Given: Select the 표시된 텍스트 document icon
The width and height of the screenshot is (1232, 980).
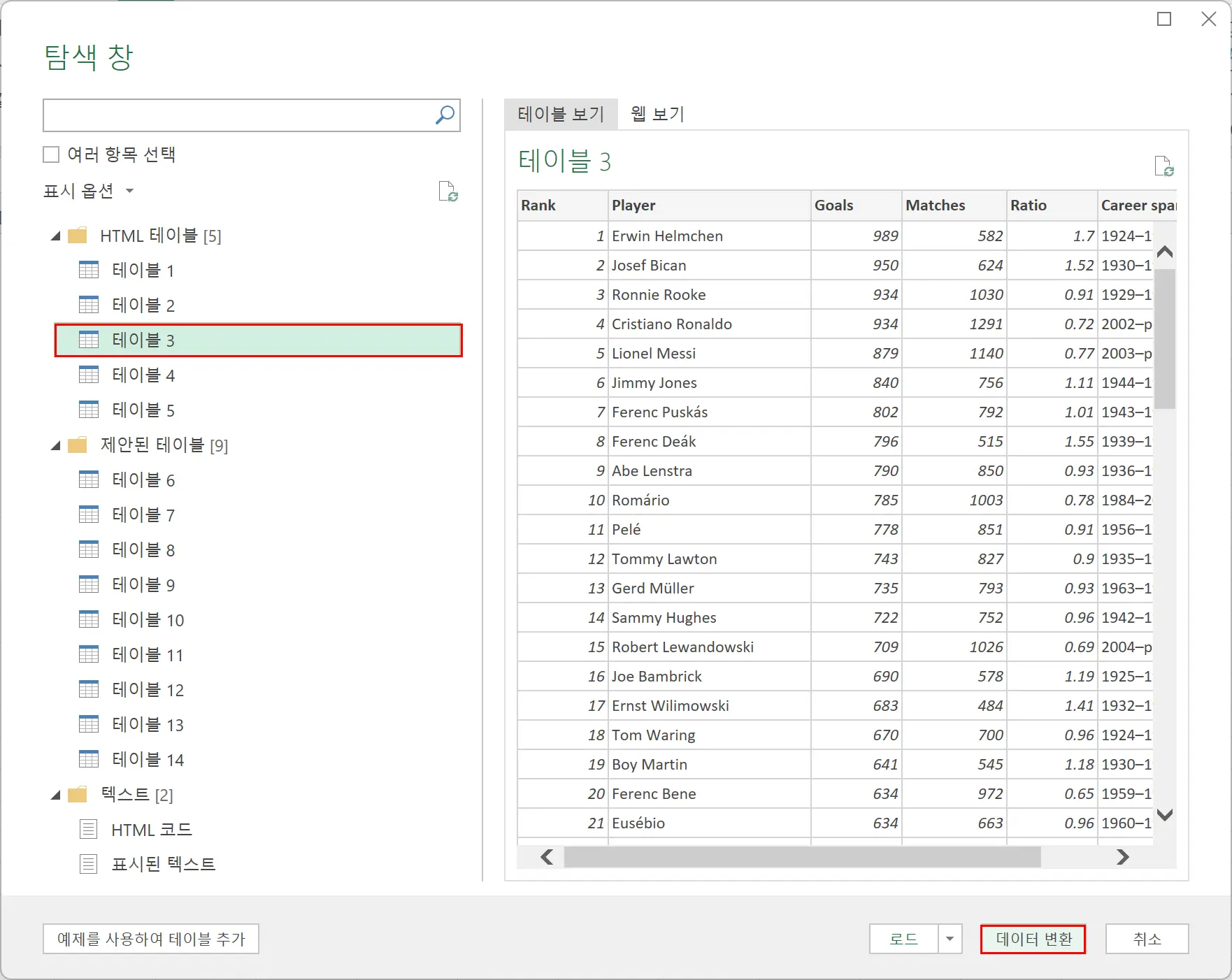Looking at the screenshot, I should 88,863.
